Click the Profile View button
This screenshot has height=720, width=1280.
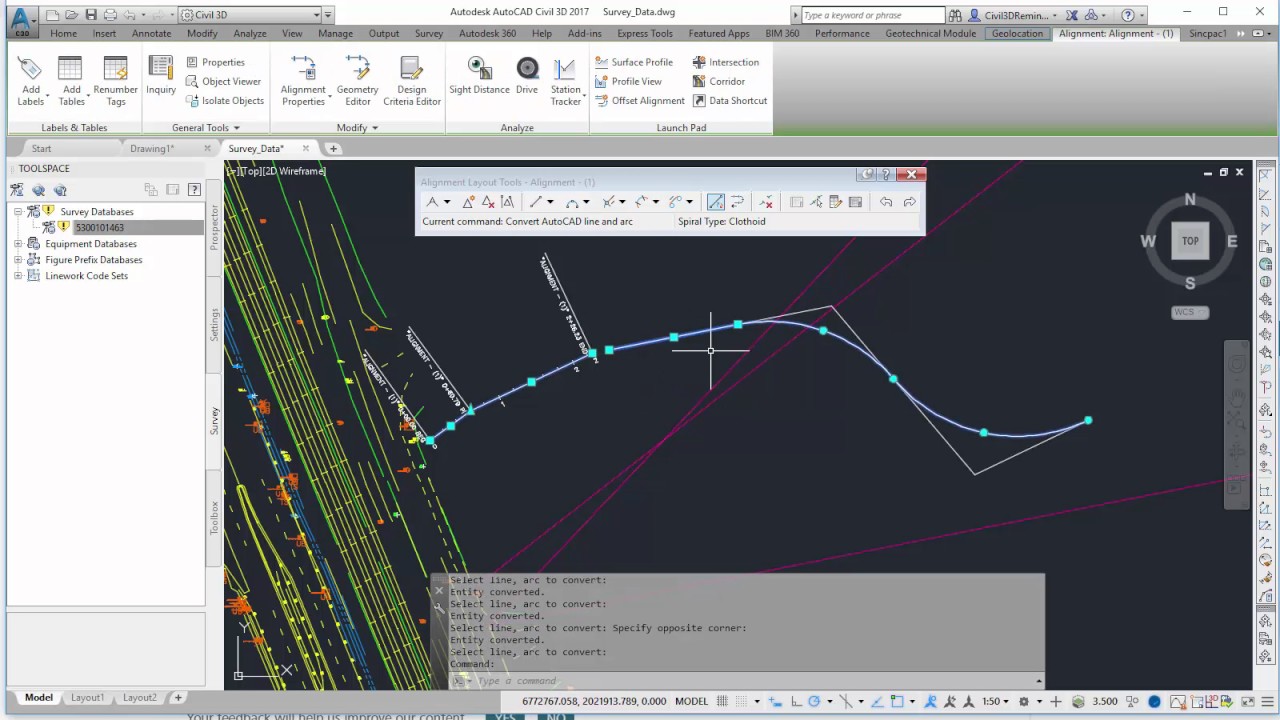coord(628,81)
